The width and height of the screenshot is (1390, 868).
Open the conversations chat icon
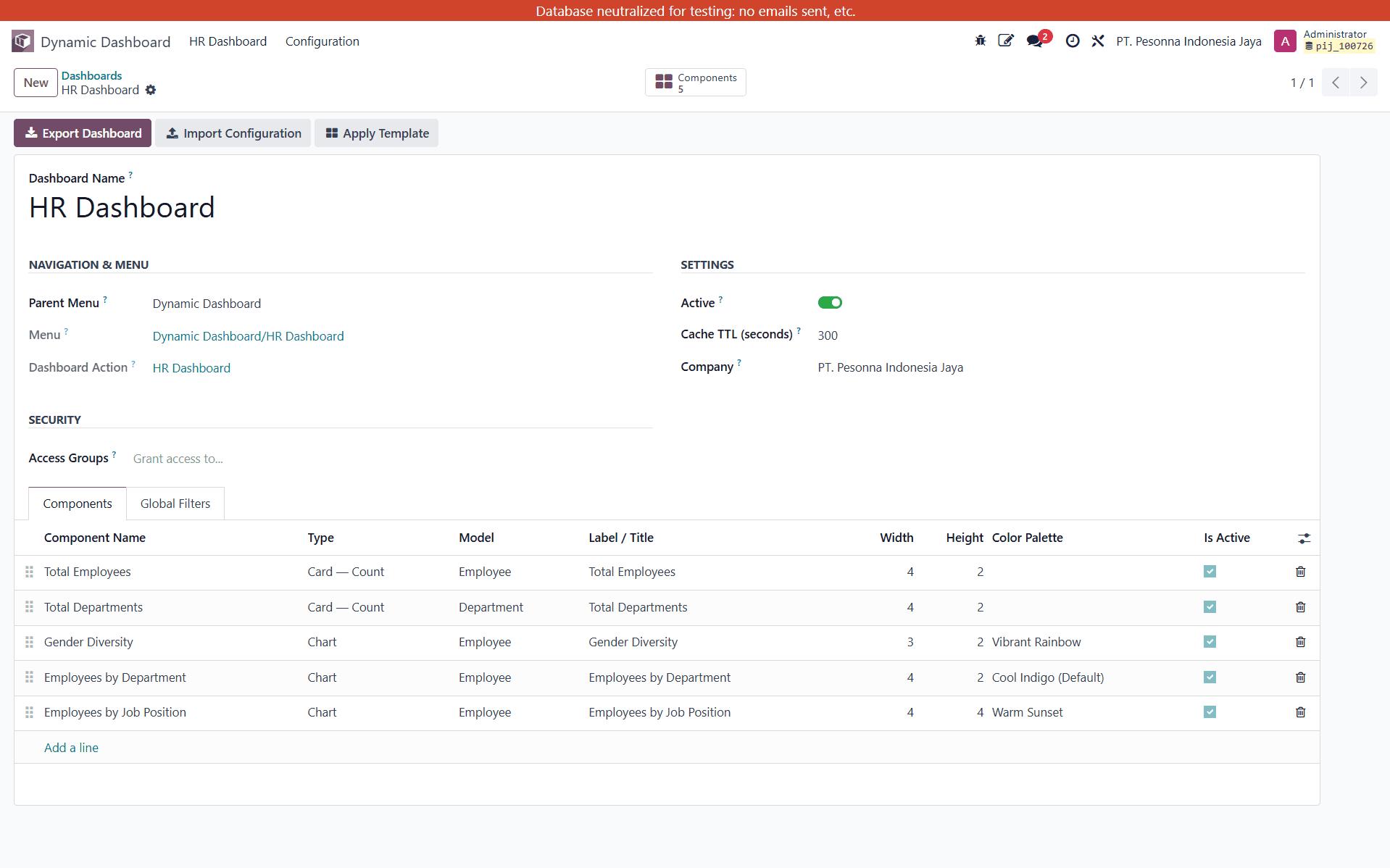pos(1036,41)
